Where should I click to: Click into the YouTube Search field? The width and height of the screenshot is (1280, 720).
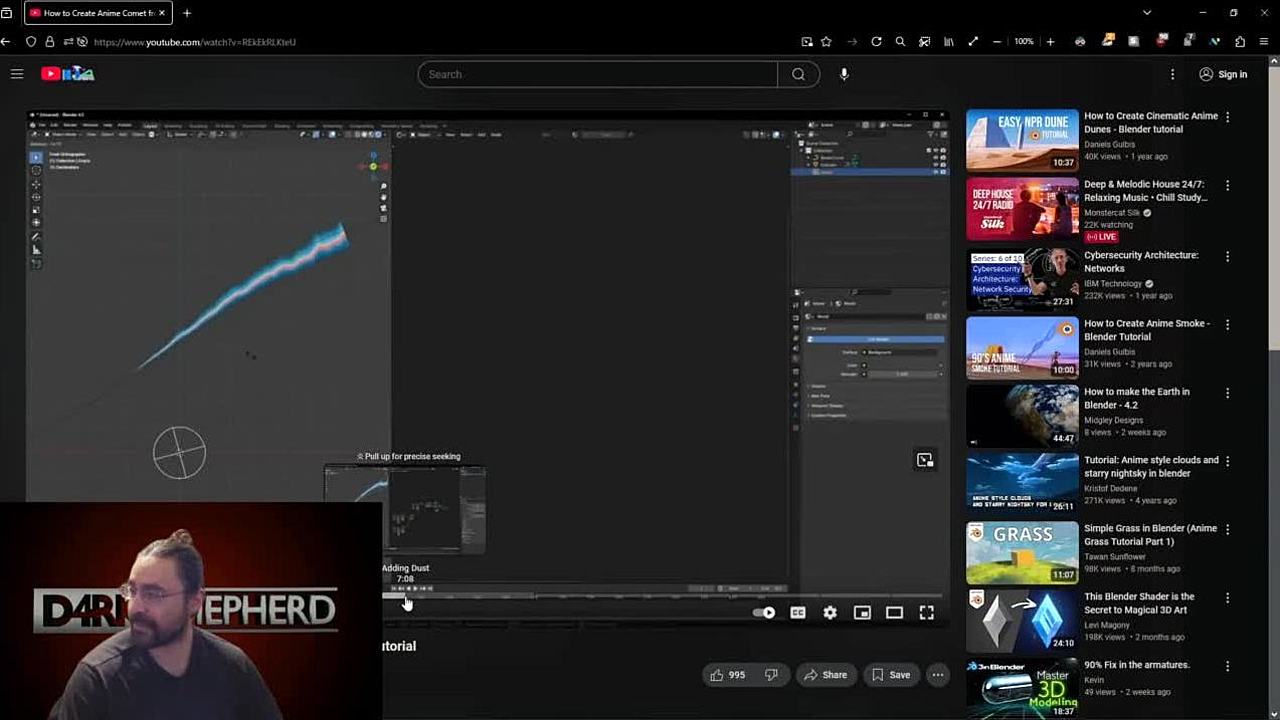coord(597,74)
